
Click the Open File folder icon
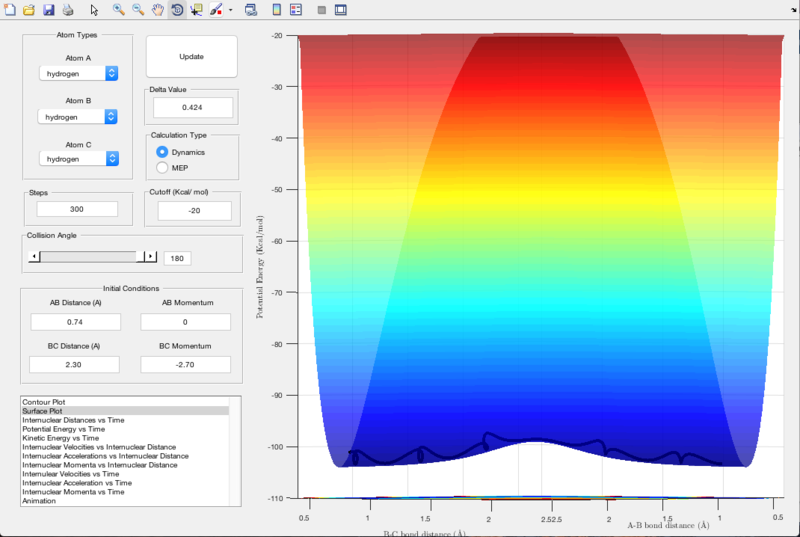pyautogui.click(x=29, y=10)
